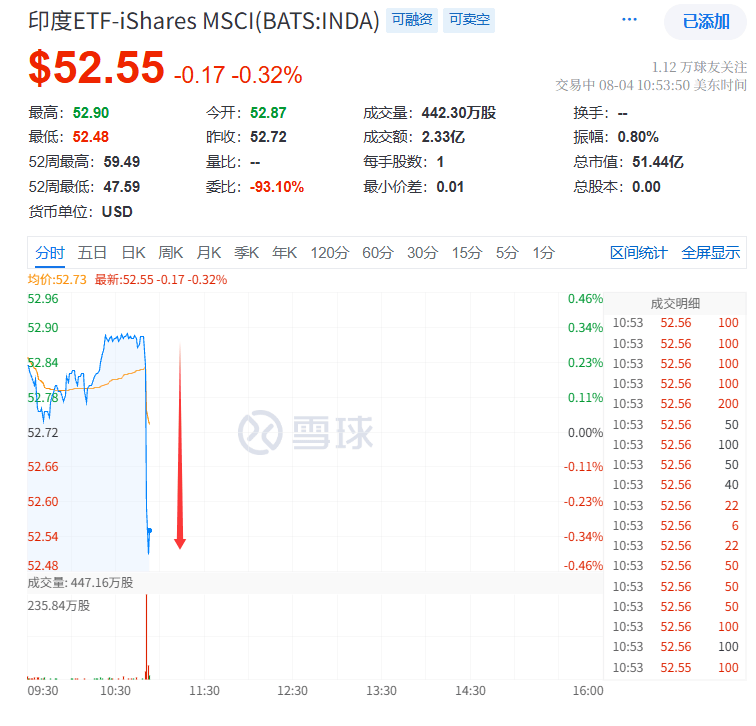The image size is (756, 726).
Task: Select the 季K chart tab
Action: 246,253
